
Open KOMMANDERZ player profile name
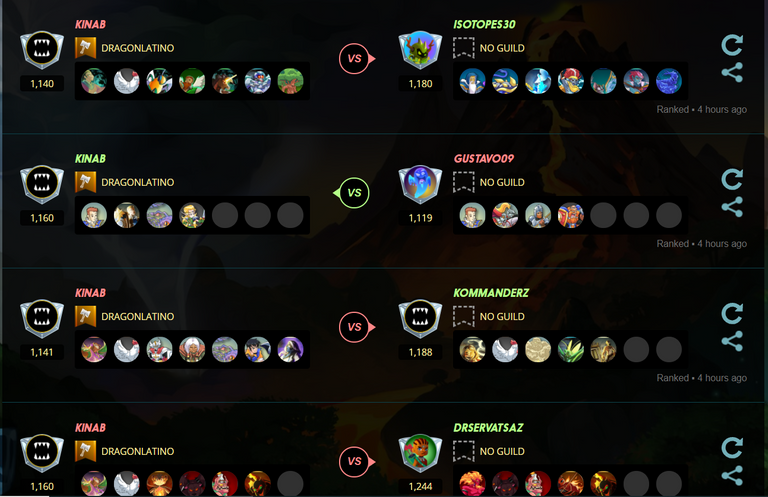(491, 293)
